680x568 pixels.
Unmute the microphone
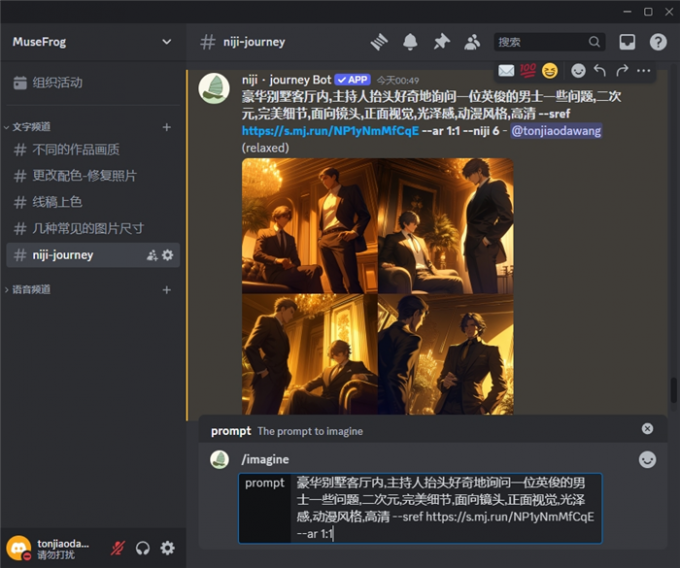click(118, 548)
